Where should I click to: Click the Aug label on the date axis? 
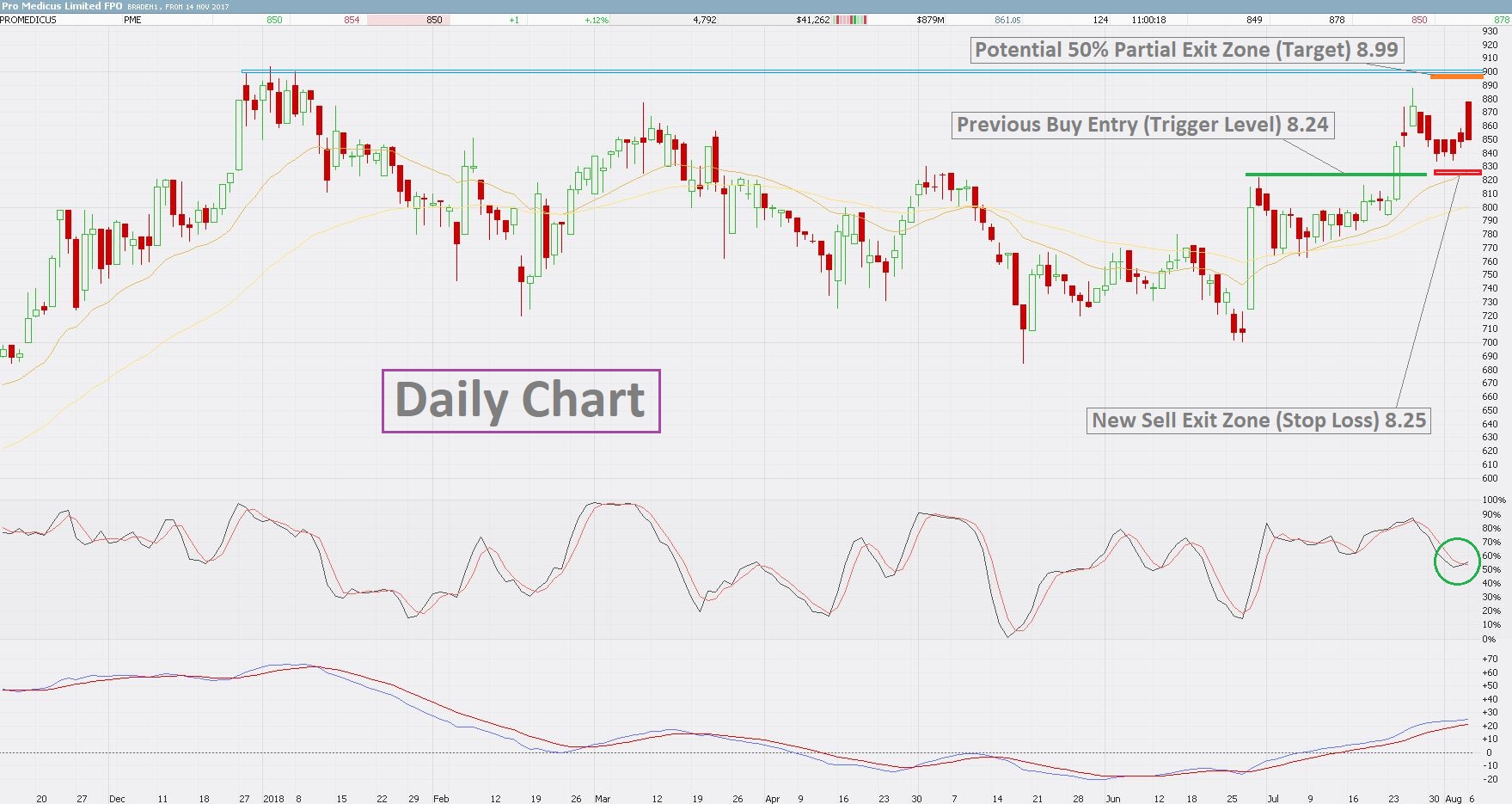[x=1453, y=799]
